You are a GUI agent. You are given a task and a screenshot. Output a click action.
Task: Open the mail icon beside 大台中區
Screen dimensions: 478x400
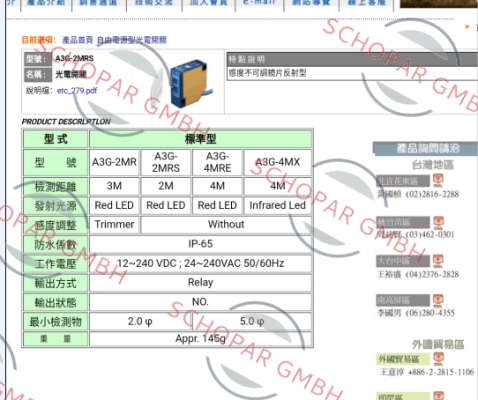(438, 261)
